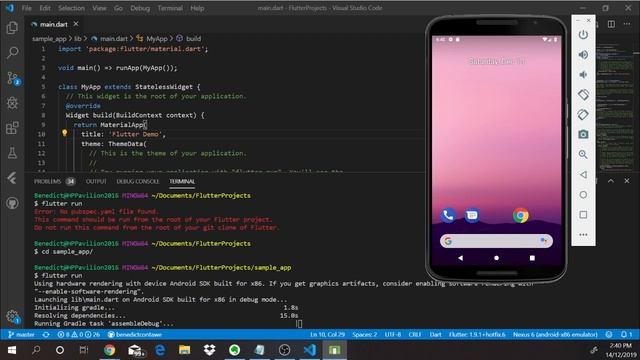Synchronize changes in status bar
The width and height of the screenshot is (640, 360).
(46, 335)
